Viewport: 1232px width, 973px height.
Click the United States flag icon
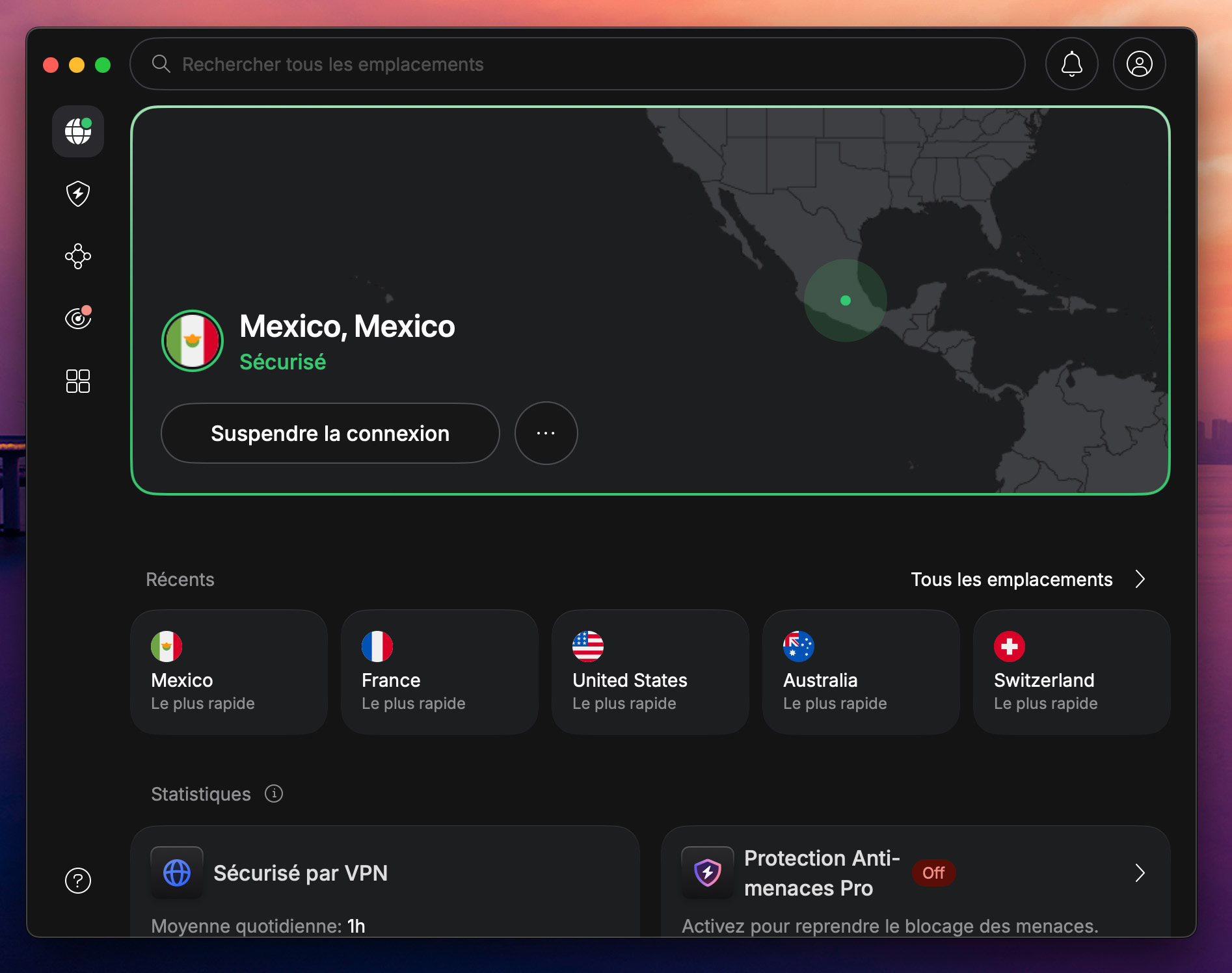coord(588,646)
